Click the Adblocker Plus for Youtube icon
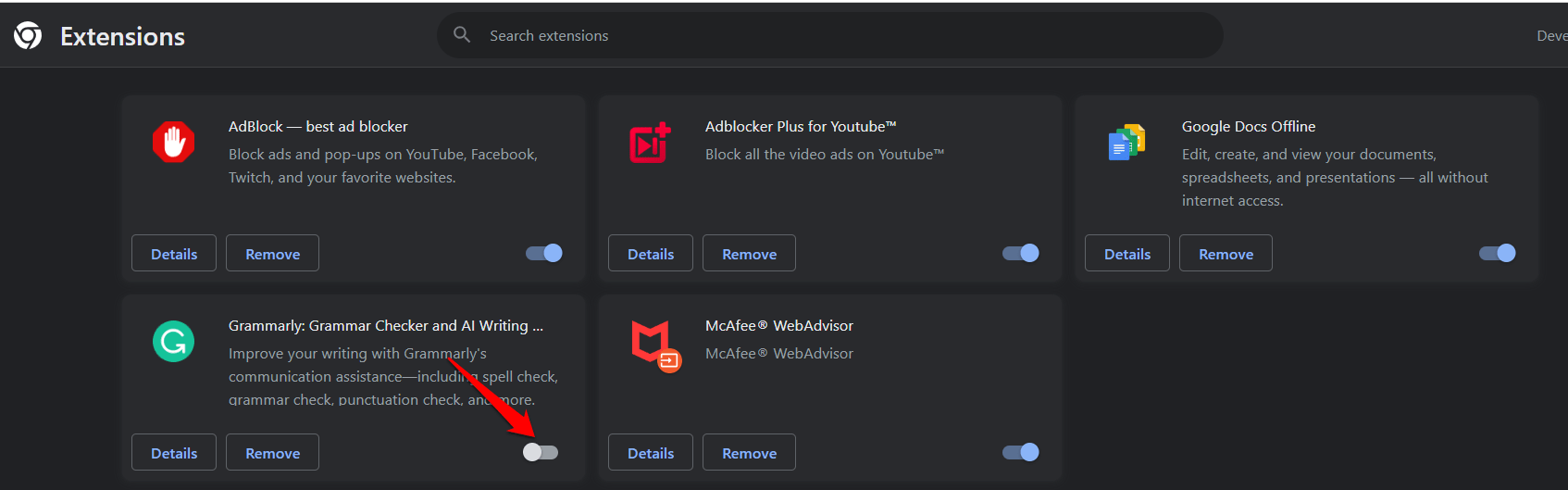This screenshot has height=490, width=1568. [650, 143]
